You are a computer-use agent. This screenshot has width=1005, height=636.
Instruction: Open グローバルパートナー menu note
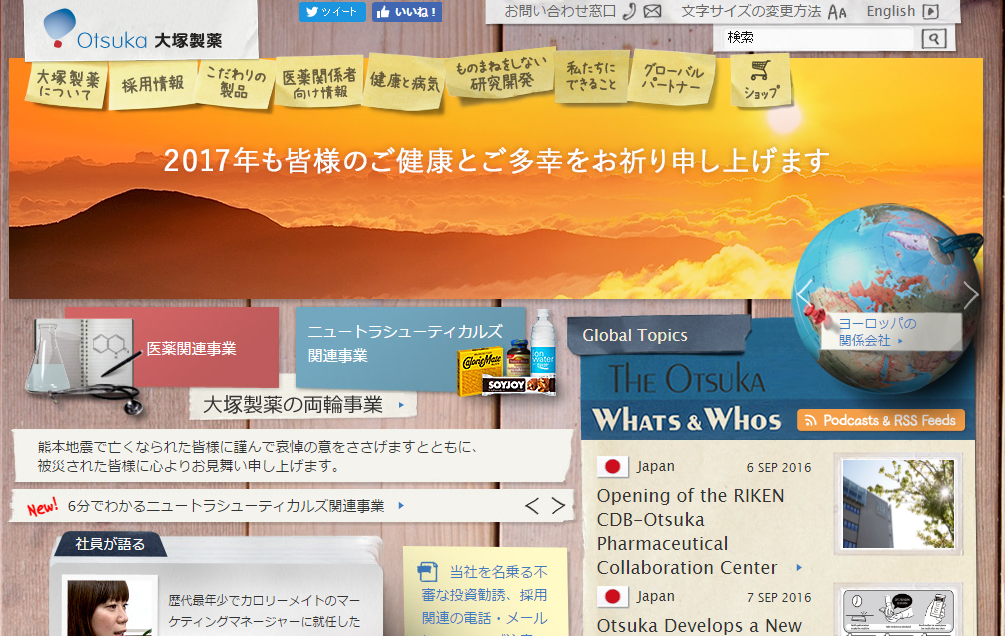click(x=673, y=78)
